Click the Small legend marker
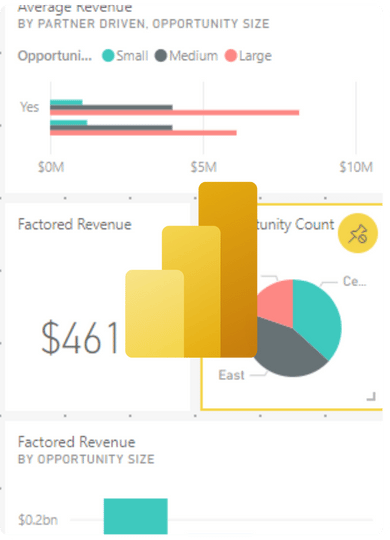 click(108, 55)
